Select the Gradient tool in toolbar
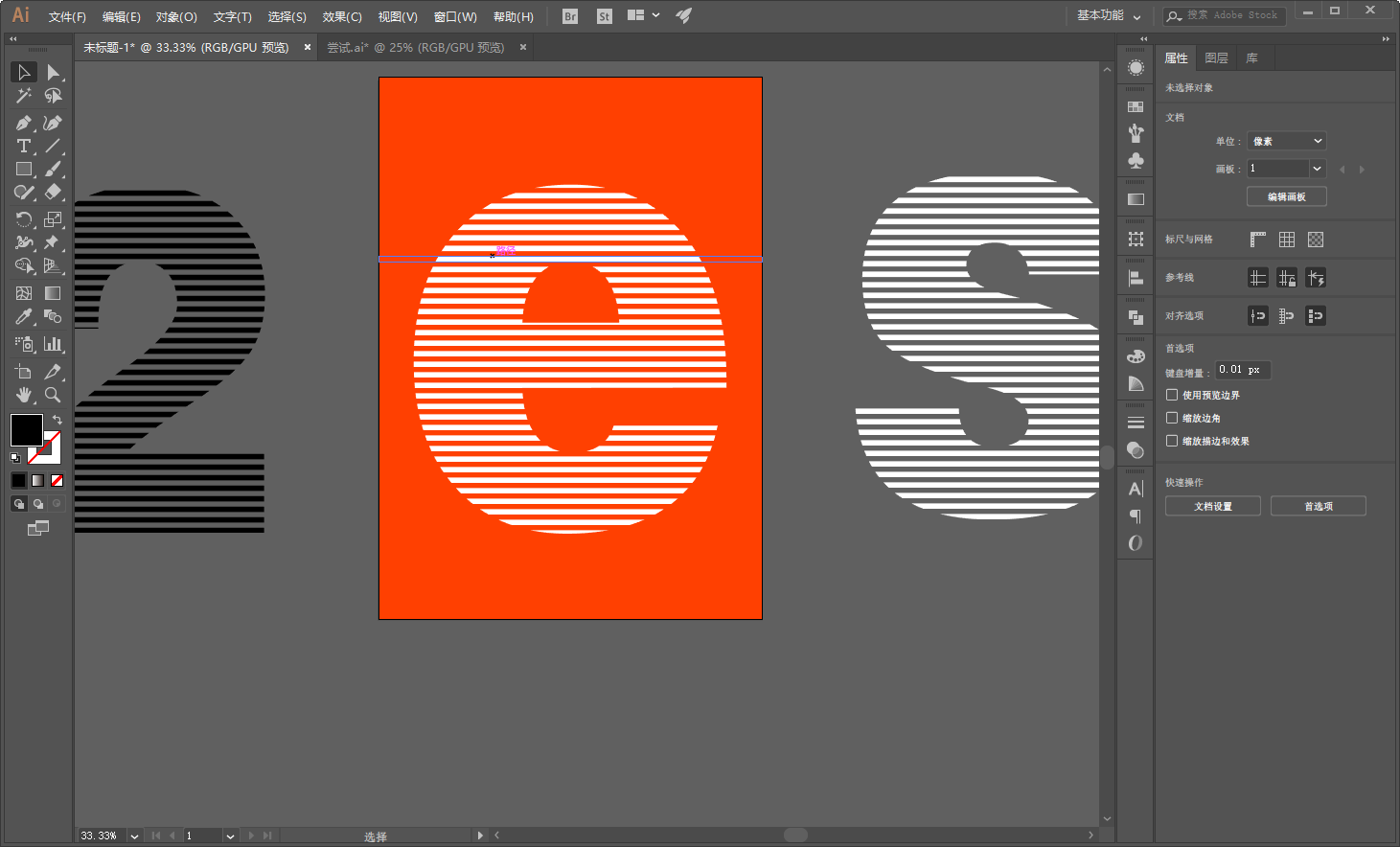1400x847 pixels. point(53,293)
